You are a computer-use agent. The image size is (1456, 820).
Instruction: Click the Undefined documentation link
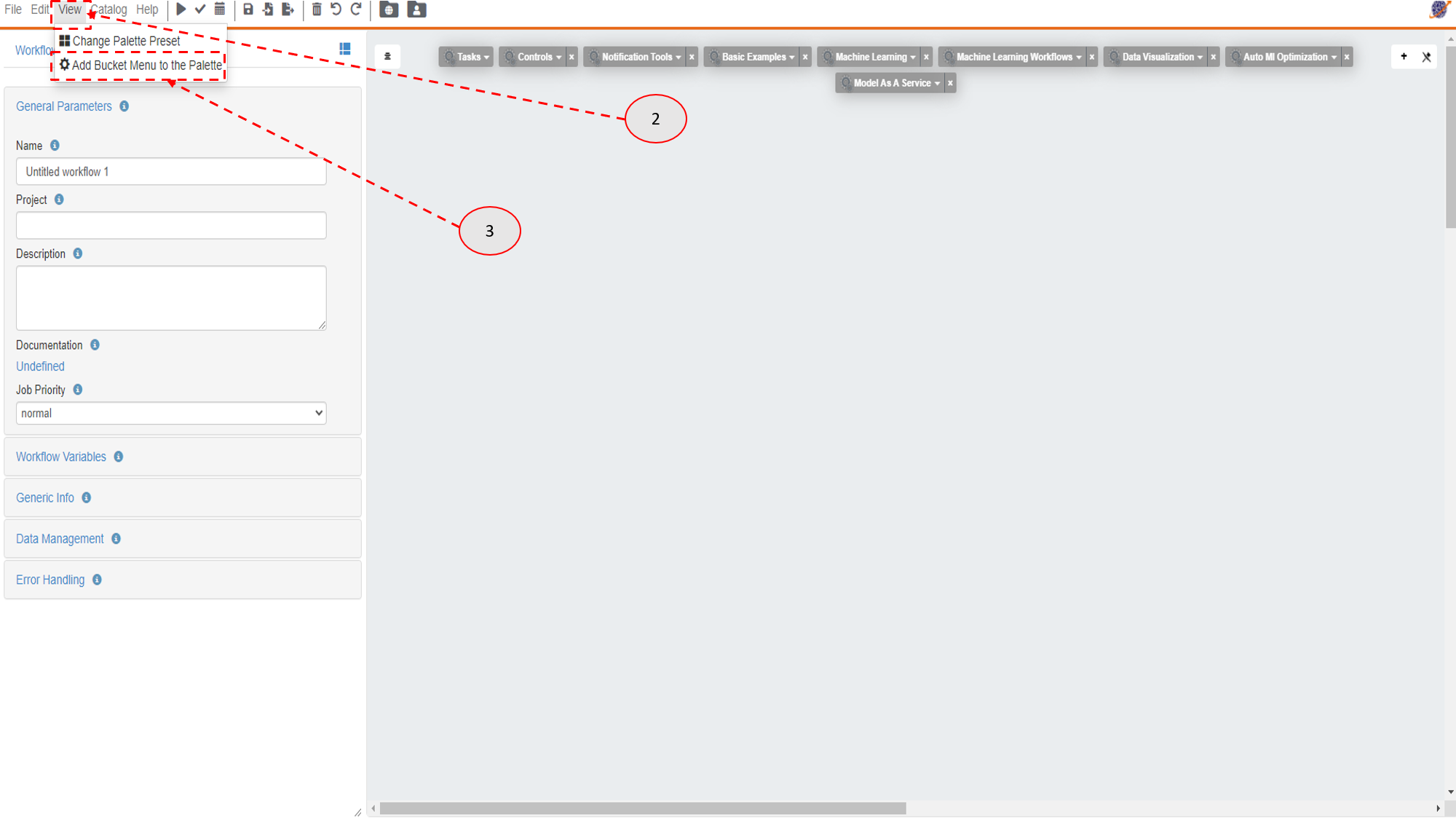click(40, 365)
